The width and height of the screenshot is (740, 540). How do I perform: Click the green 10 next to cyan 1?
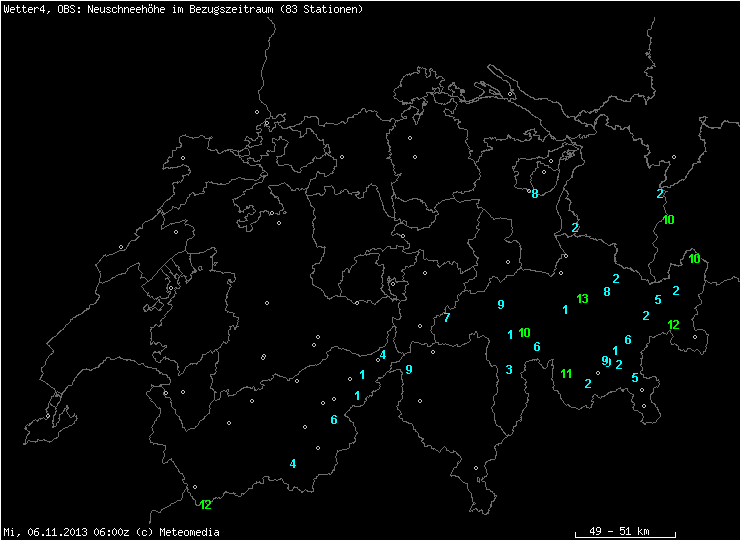(525, 333)
